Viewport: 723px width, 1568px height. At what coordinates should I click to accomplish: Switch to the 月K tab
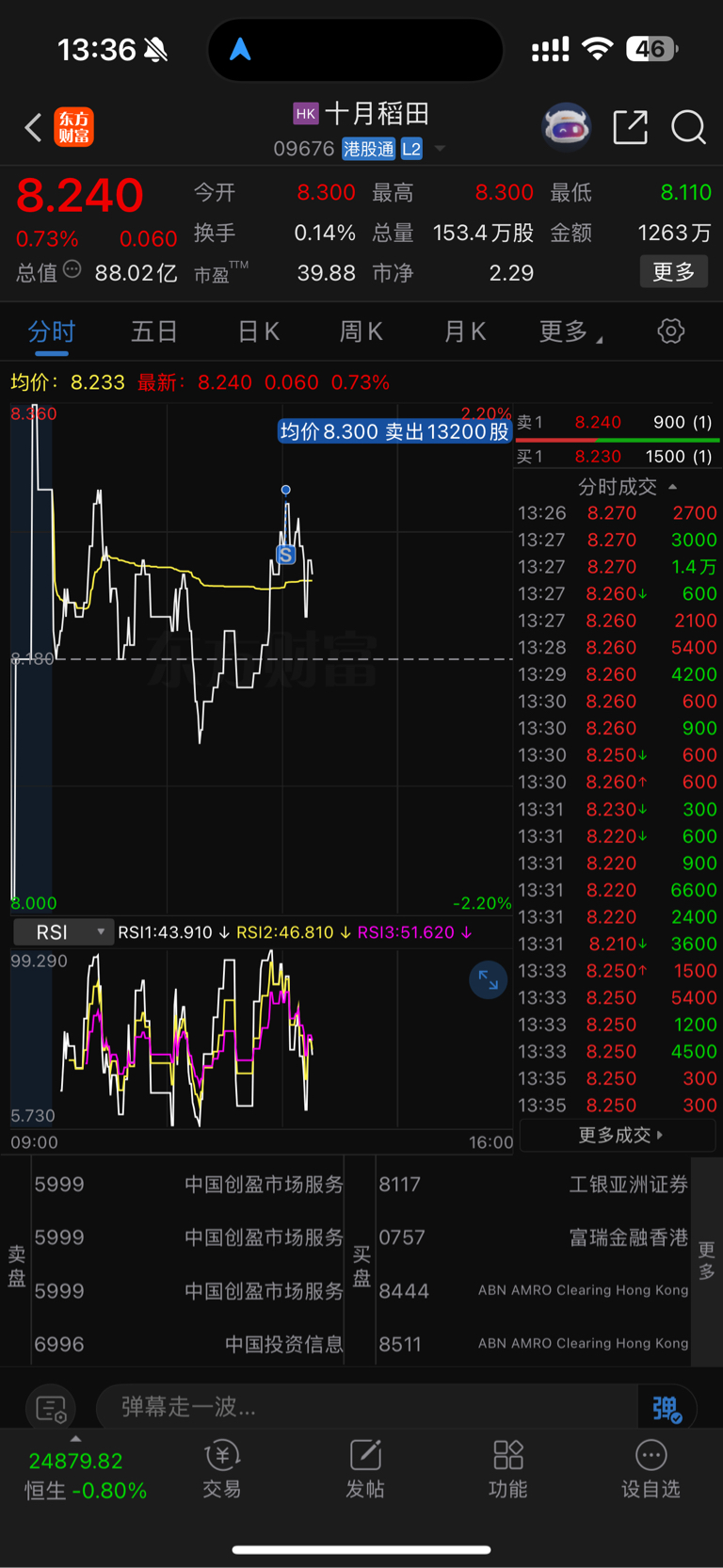464,331
